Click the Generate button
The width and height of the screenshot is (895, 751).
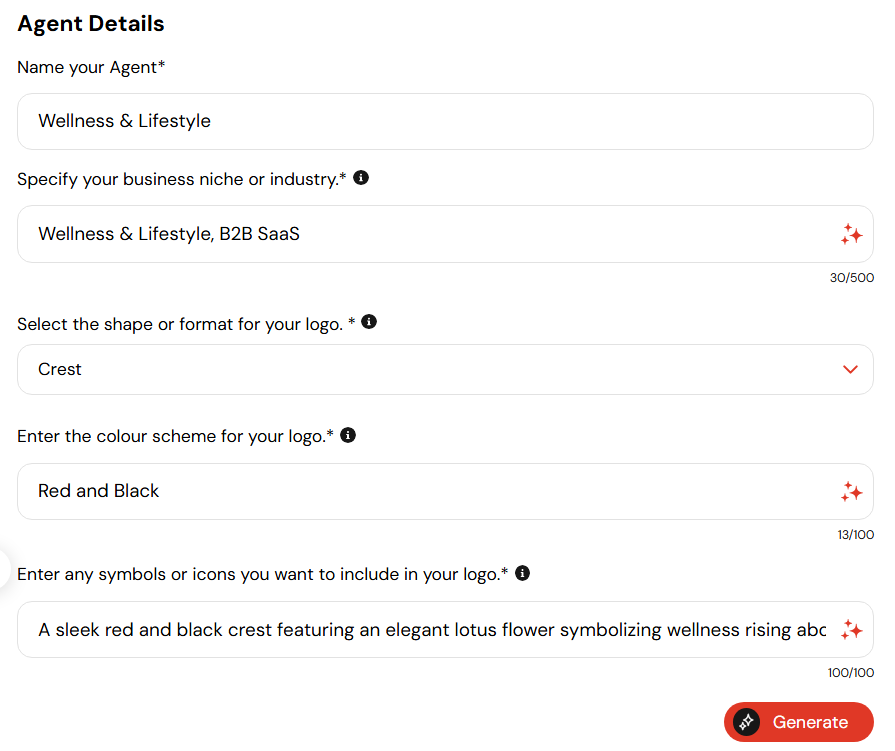(799, 722)
